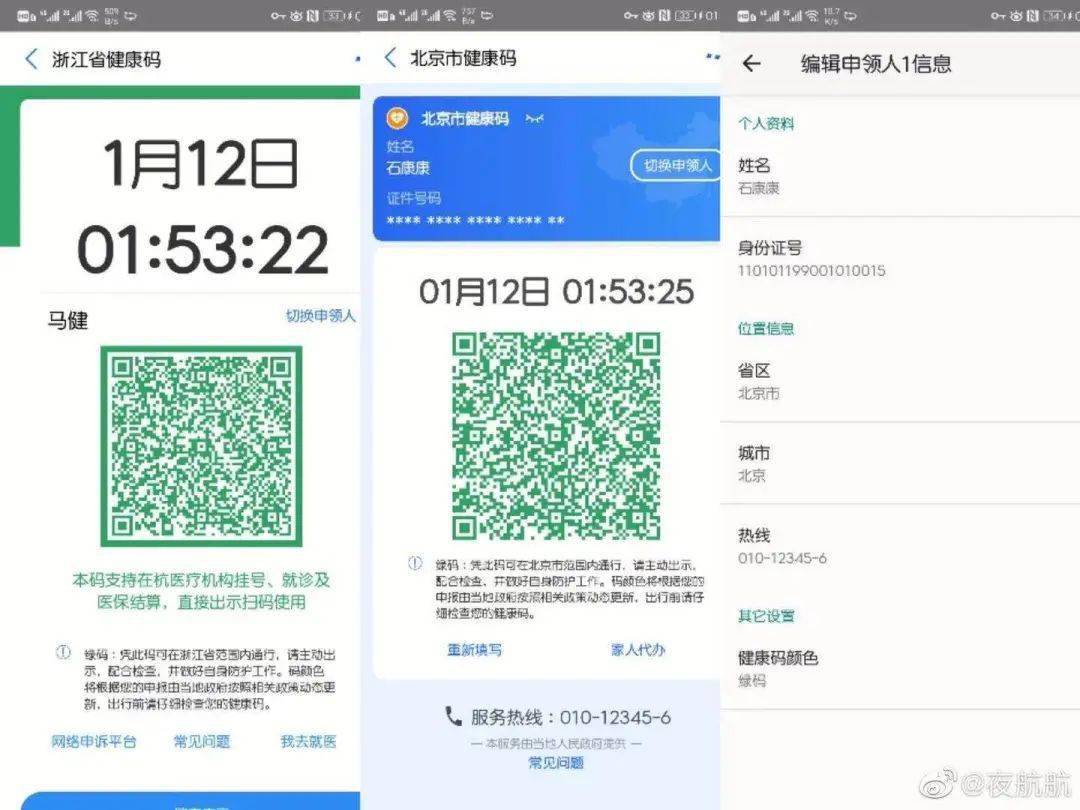Tap the back arrow on 编辑申领人1信息 page

coord(752,64)
